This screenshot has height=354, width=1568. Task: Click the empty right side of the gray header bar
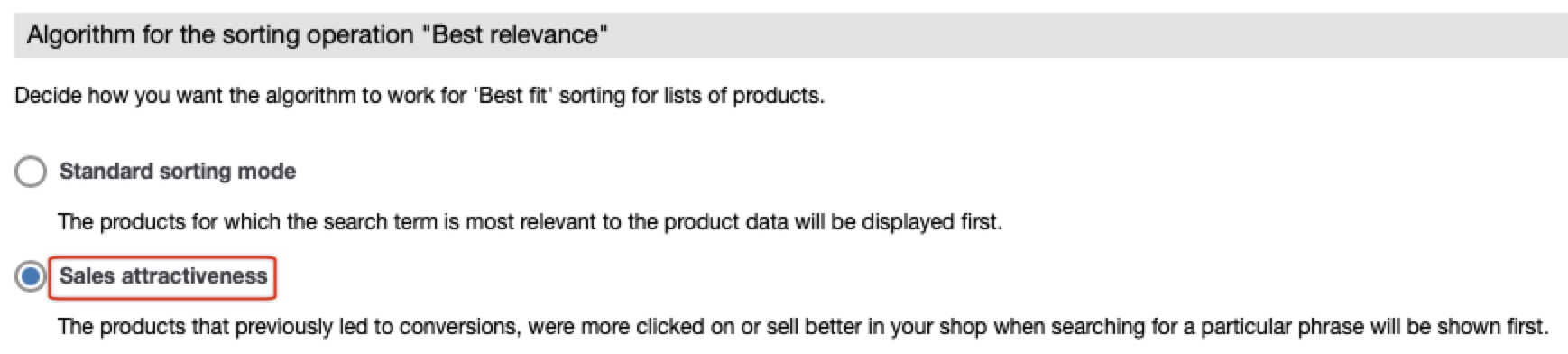1083,35
